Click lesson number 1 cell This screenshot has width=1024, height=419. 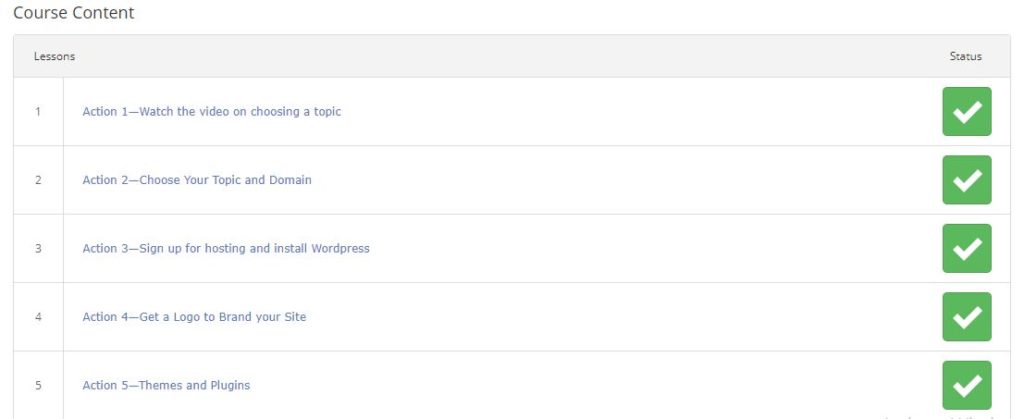point(38,112)
